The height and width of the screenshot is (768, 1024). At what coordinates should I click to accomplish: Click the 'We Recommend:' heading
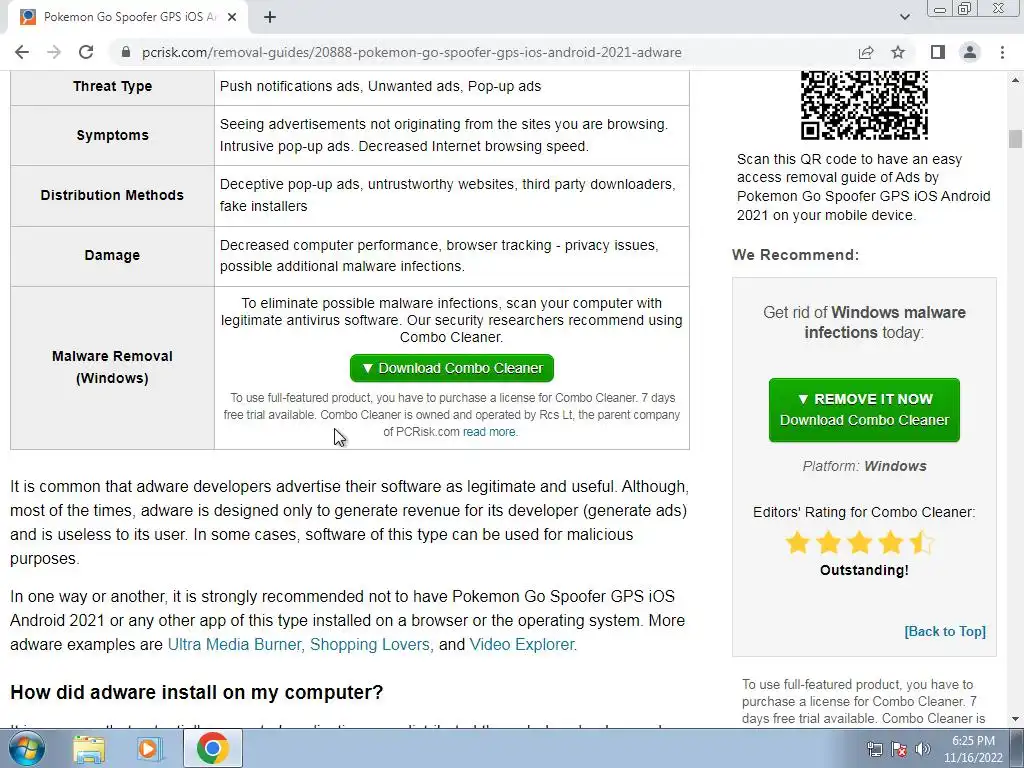coord(795,255)
